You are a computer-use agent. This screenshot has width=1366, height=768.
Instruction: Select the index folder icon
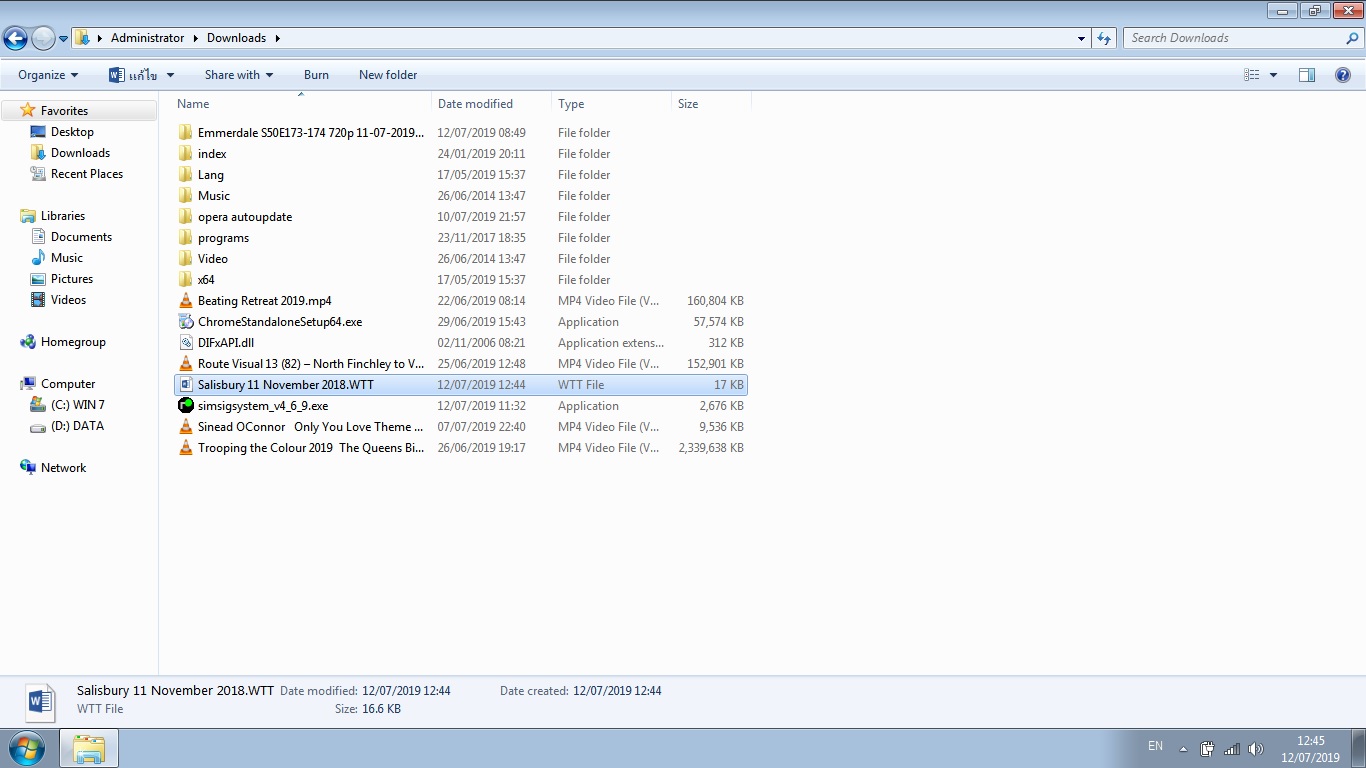tap(186, 154)
